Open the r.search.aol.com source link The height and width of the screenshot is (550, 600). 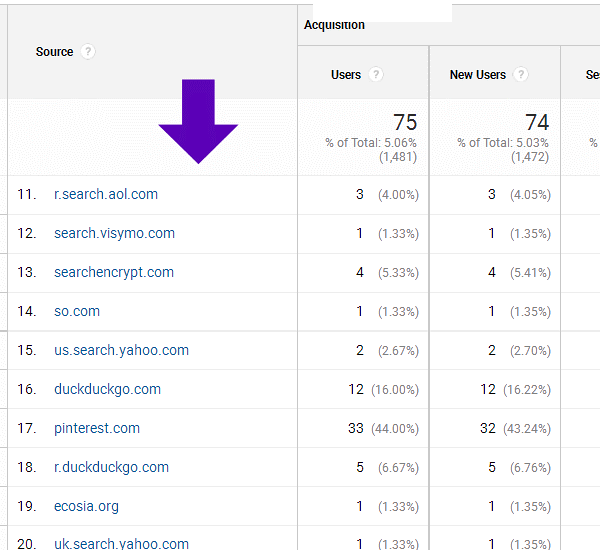pyautogui.click(x=105, y=194)
